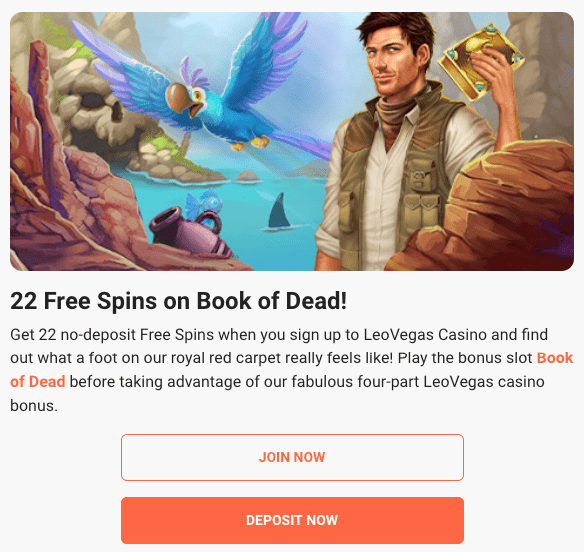Click the parrot's brown beak
This screenshot has width=584, height=552.
(178, 98)
